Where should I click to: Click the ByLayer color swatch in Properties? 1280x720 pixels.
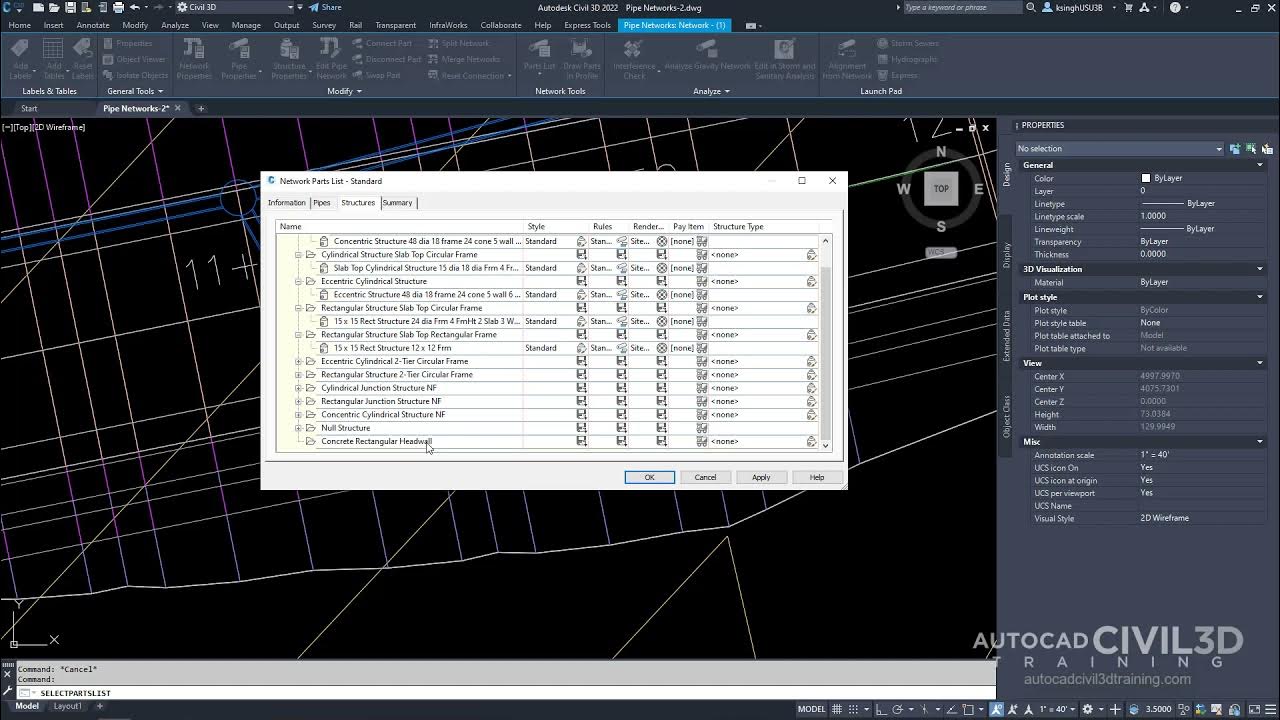tap(1146, 178)
